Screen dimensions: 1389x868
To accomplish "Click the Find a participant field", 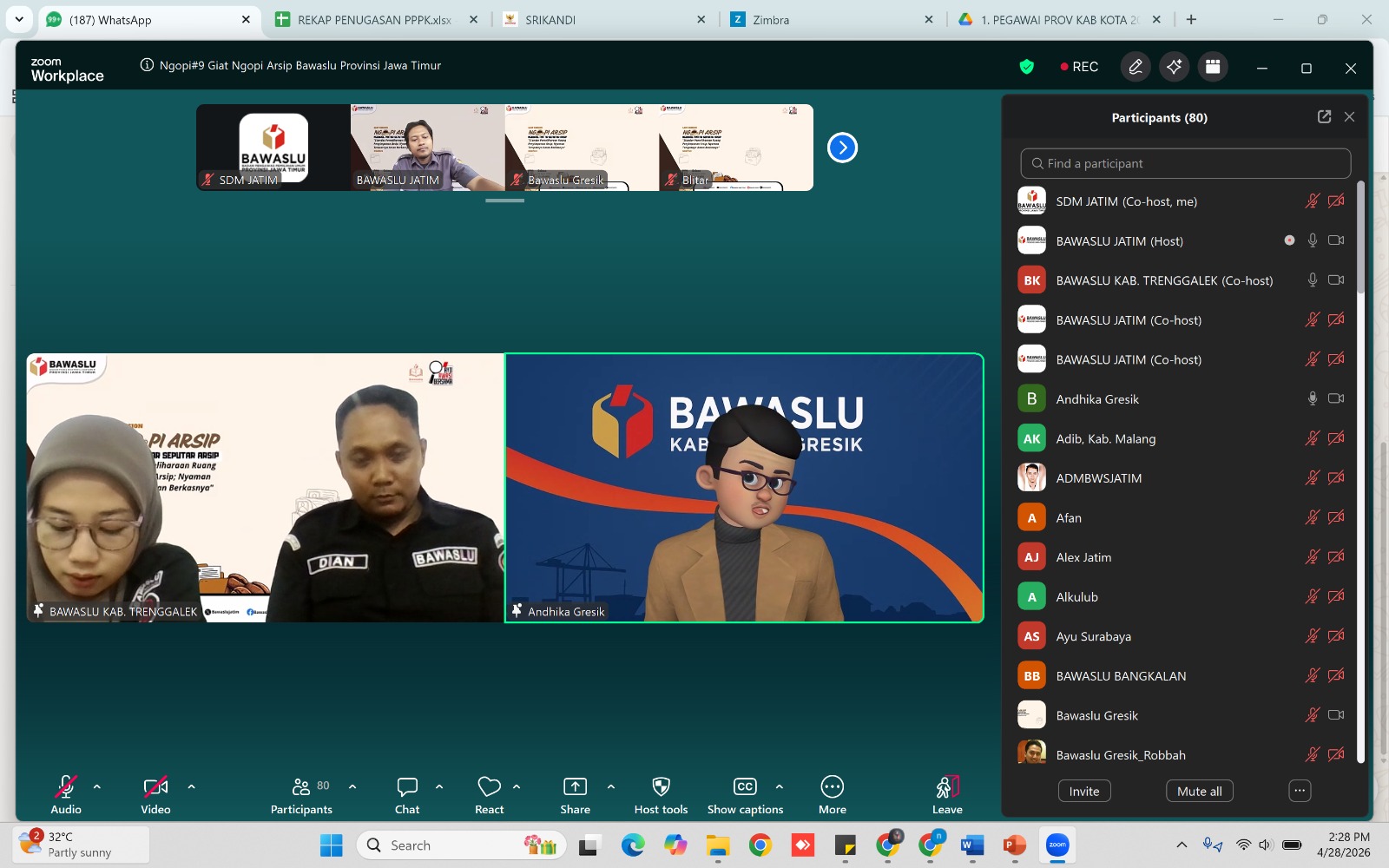I will (1186, 163).
